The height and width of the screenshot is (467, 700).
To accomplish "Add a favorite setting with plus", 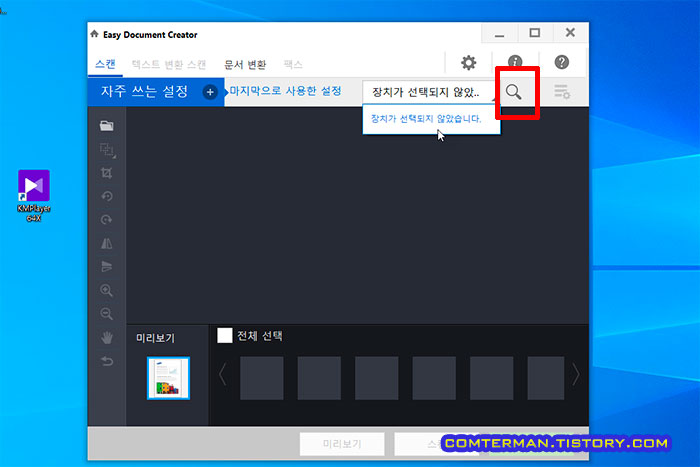I will point(210,92).
